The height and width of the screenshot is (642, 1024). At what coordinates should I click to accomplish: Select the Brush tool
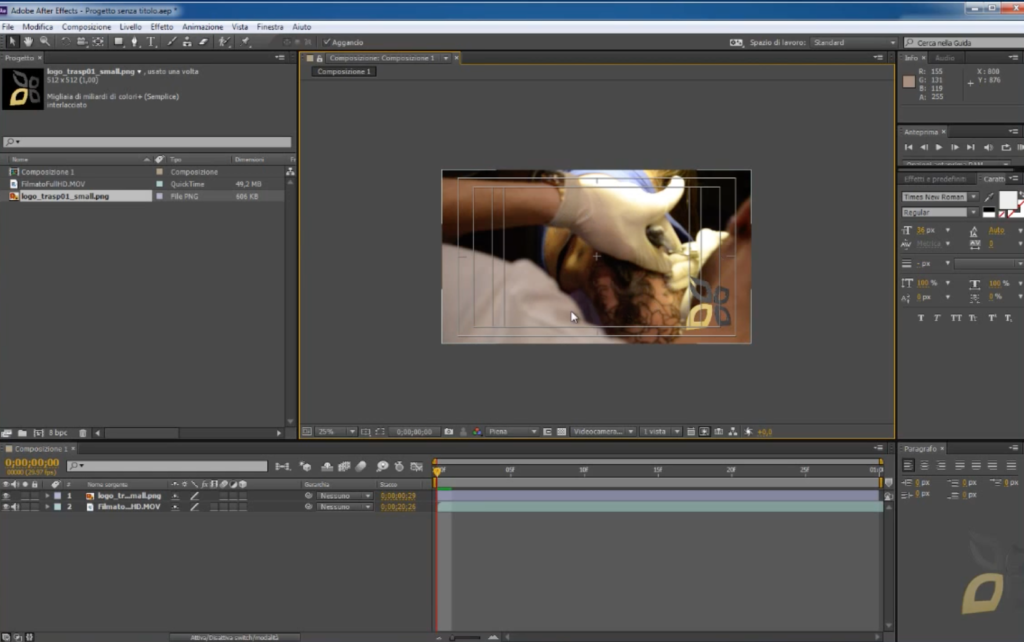pos(171,42)
